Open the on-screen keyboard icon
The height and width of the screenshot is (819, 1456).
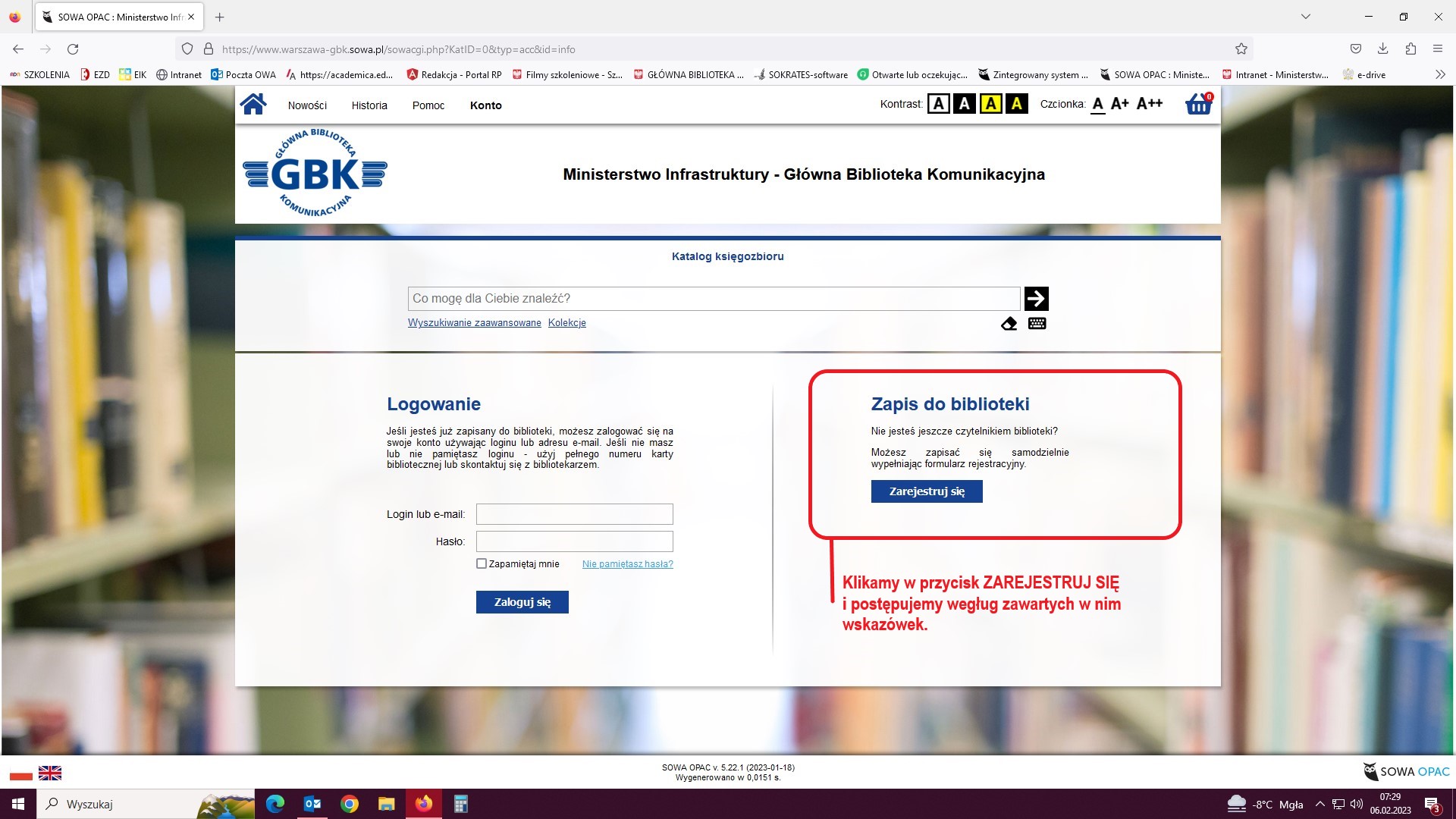click(x=1037, y=324)
